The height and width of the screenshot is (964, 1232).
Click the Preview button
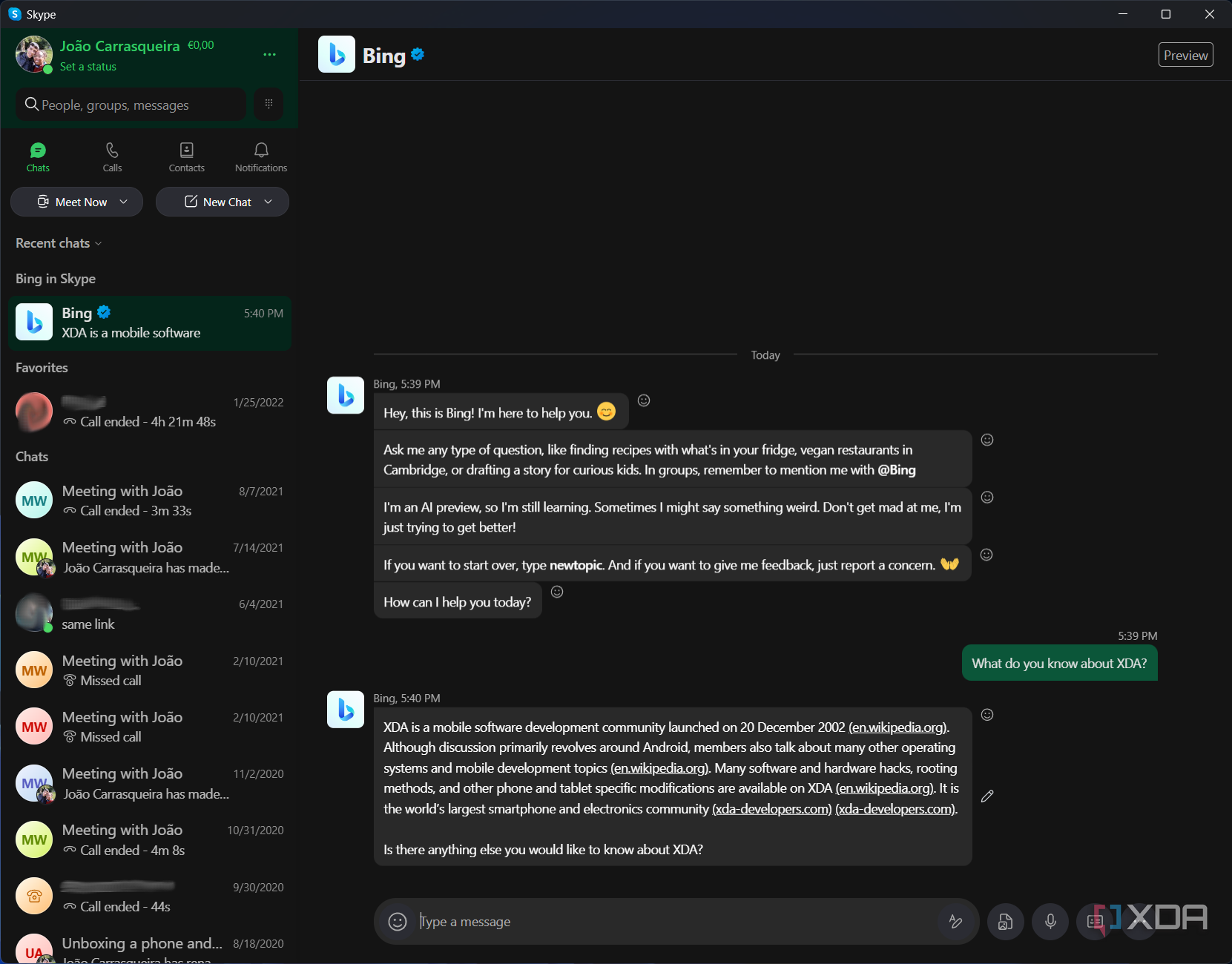(1185, 54)
